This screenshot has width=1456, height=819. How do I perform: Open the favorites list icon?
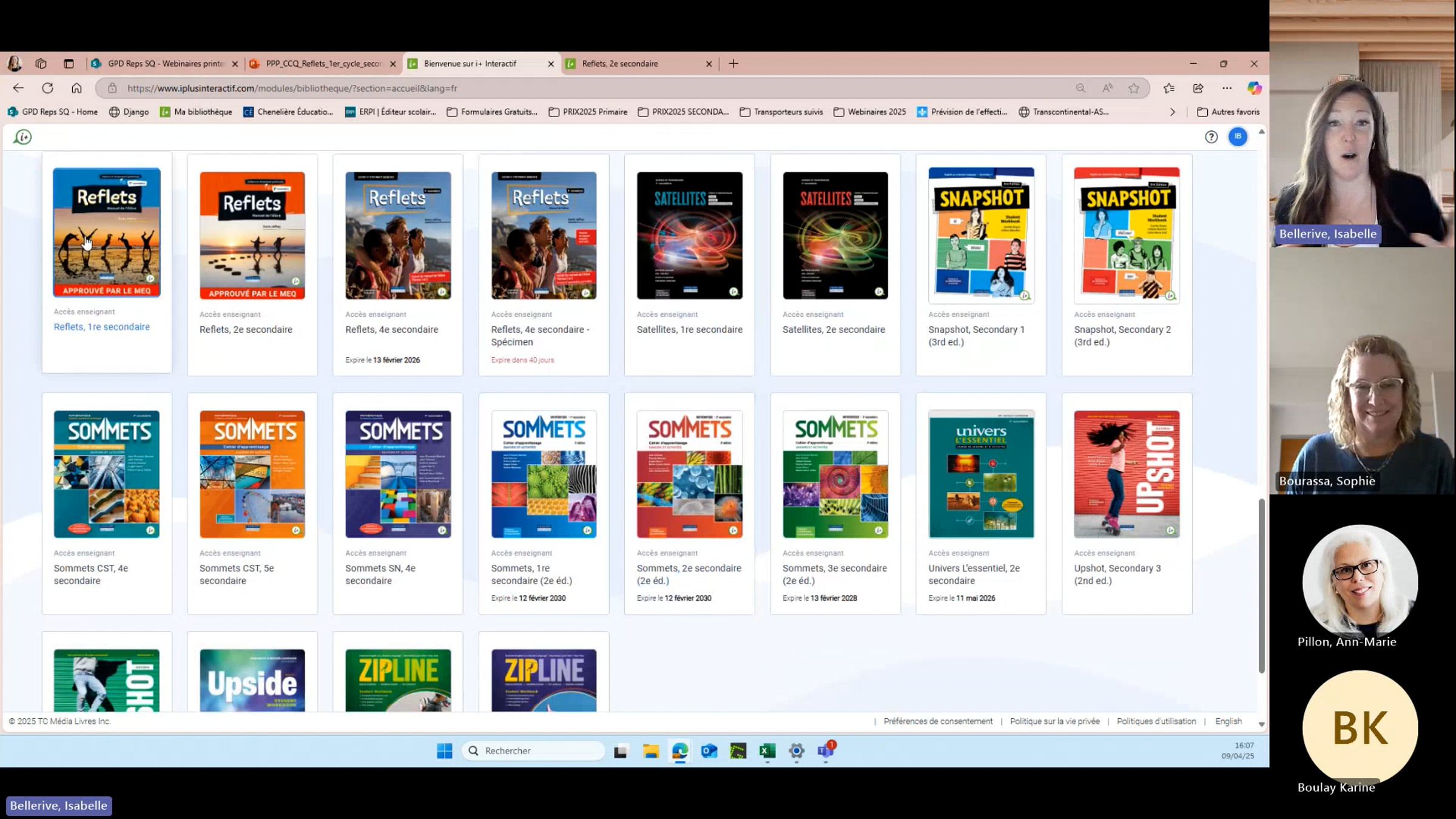coord(1169,88)
